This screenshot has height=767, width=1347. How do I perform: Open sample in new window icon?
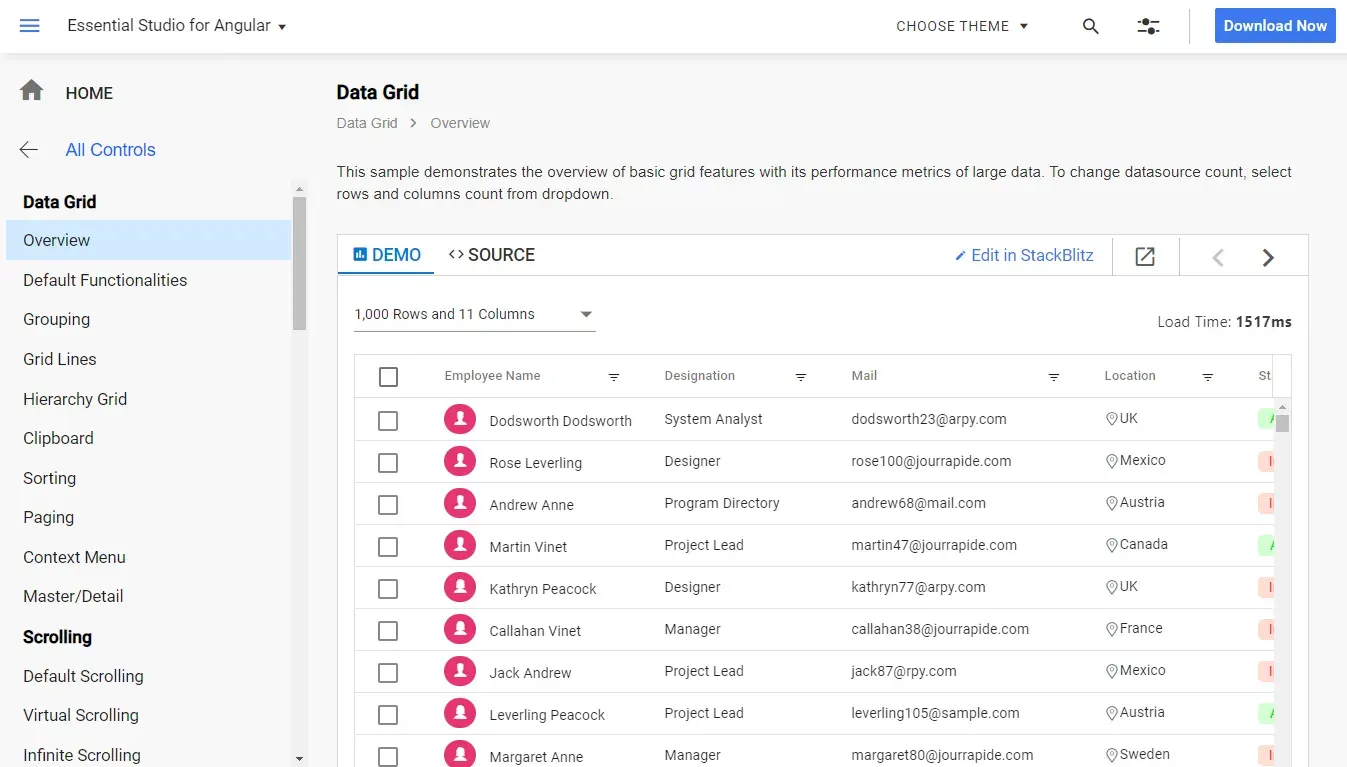[x=1145, y=257]
